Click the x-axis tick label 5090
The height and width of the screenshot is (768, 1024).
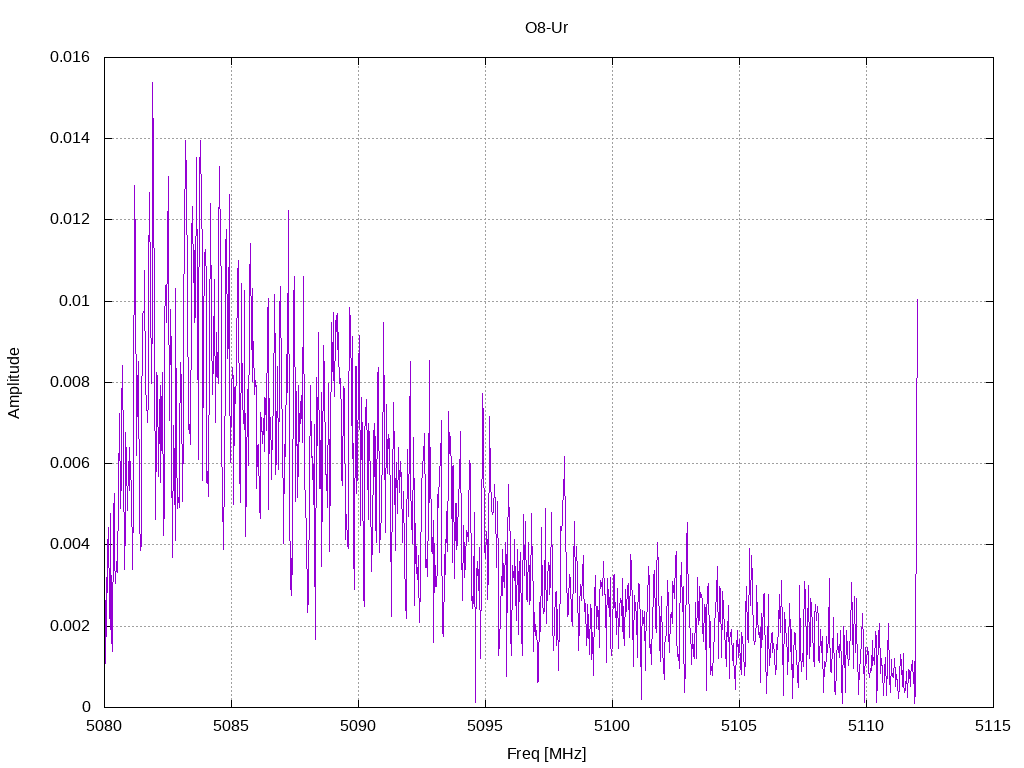pyautogui.click(x=358, y=726)
